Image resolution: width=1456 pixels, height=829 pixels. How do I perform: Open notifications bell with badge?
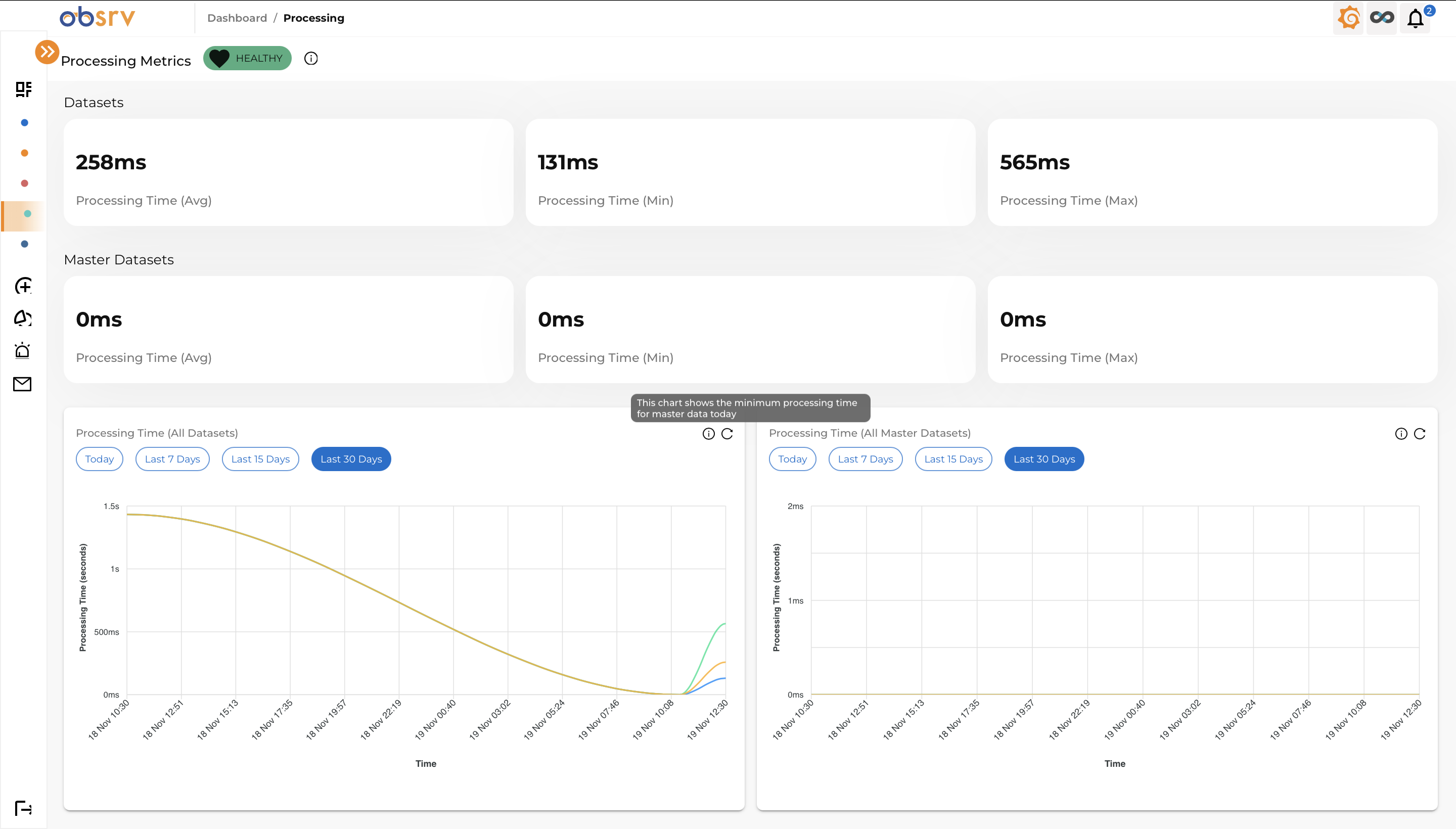[x=1416, y=18]
